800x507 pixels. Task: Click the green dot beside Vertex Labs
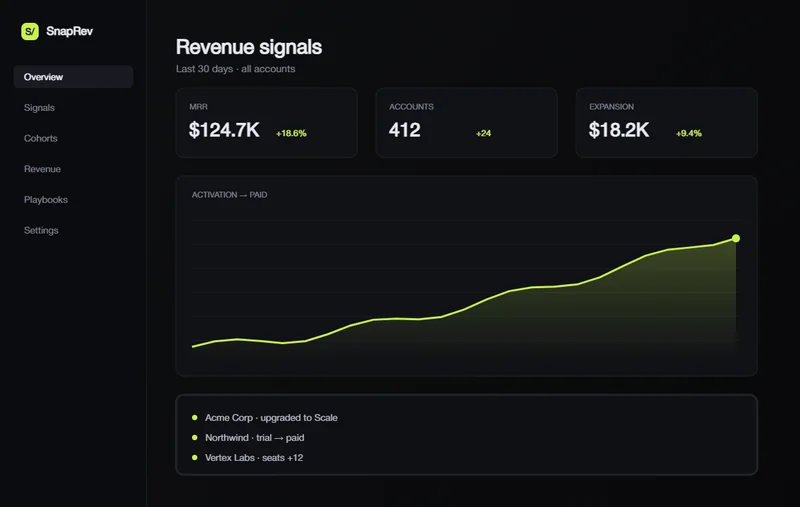(x=194, y=458)
